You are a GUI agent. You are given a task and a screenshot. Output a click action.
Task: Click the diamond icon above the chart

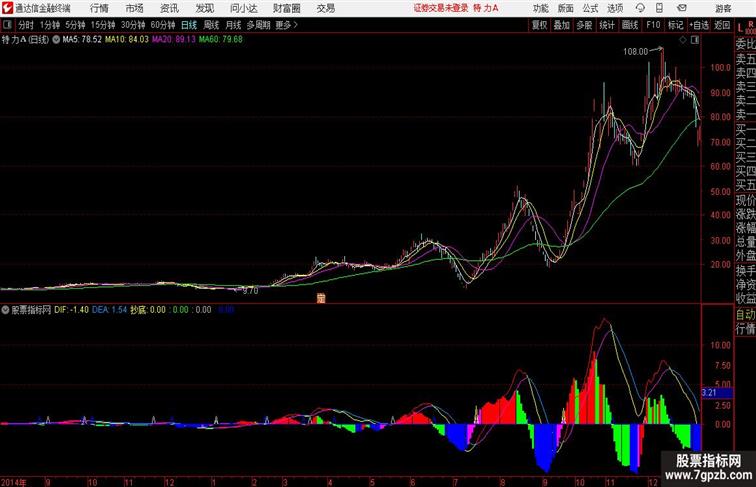pyautogui.click(x=683, y=40)
